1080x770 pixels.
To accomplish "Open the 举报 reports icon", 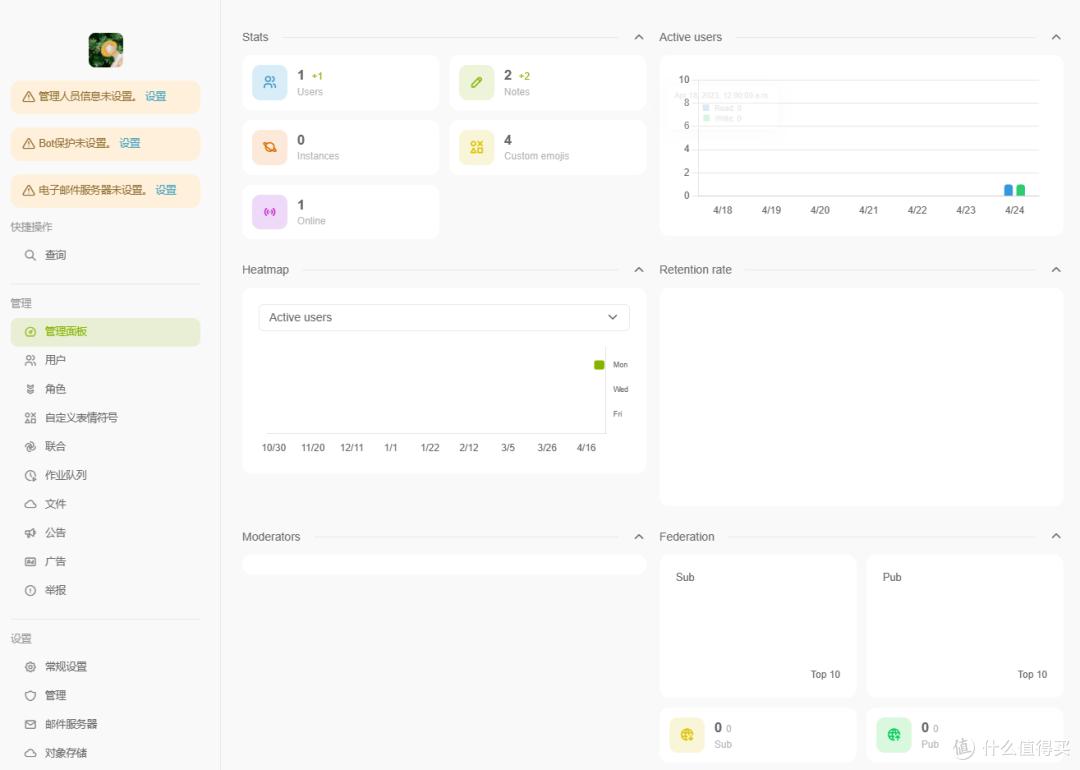I will click(x=30, y=590).
